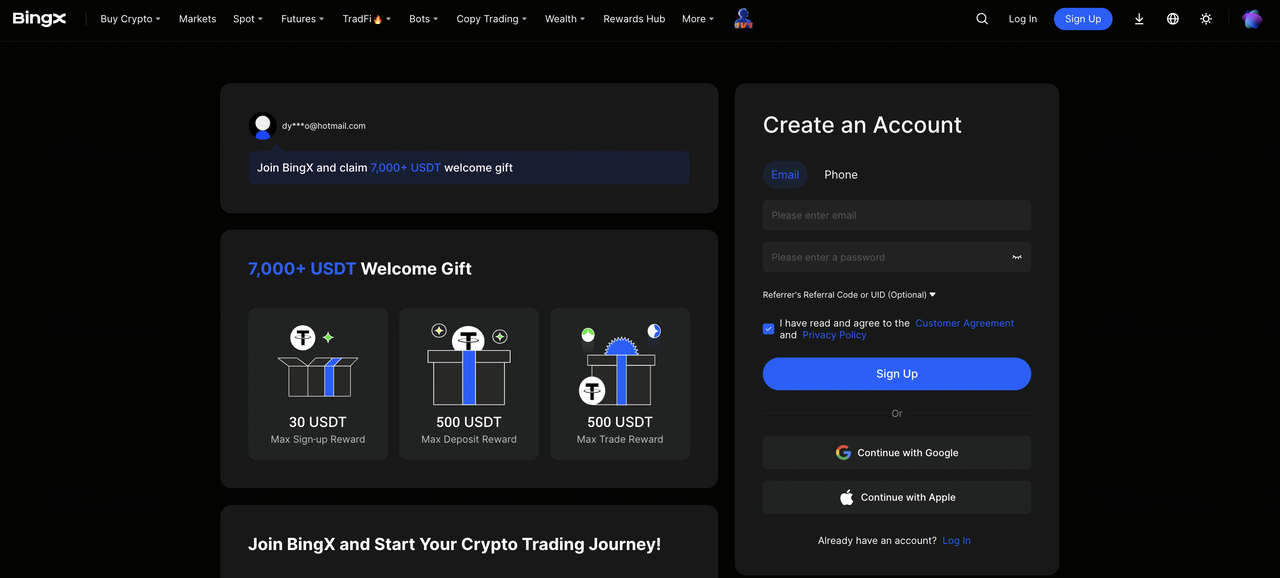The height and width of the screenshot is (578, 1280).
Task: Open the Copy Trading dropdown
Action: [x=492, y=19]
